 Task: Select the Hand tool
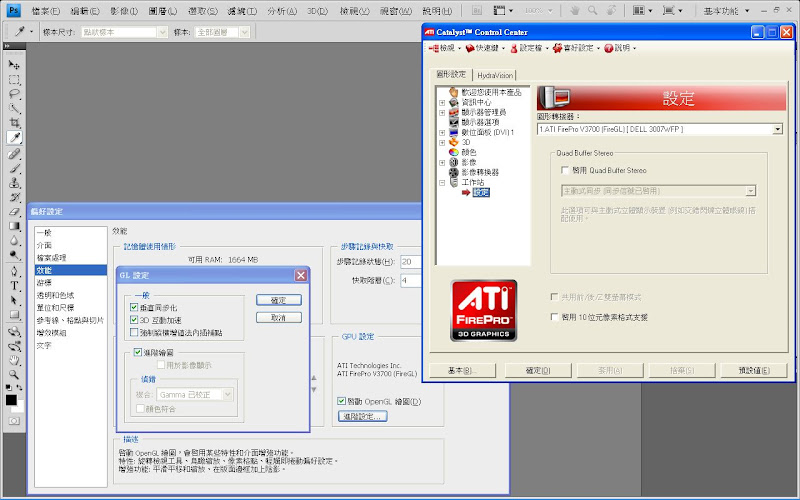pyautogui.click(x=14, y=360)
